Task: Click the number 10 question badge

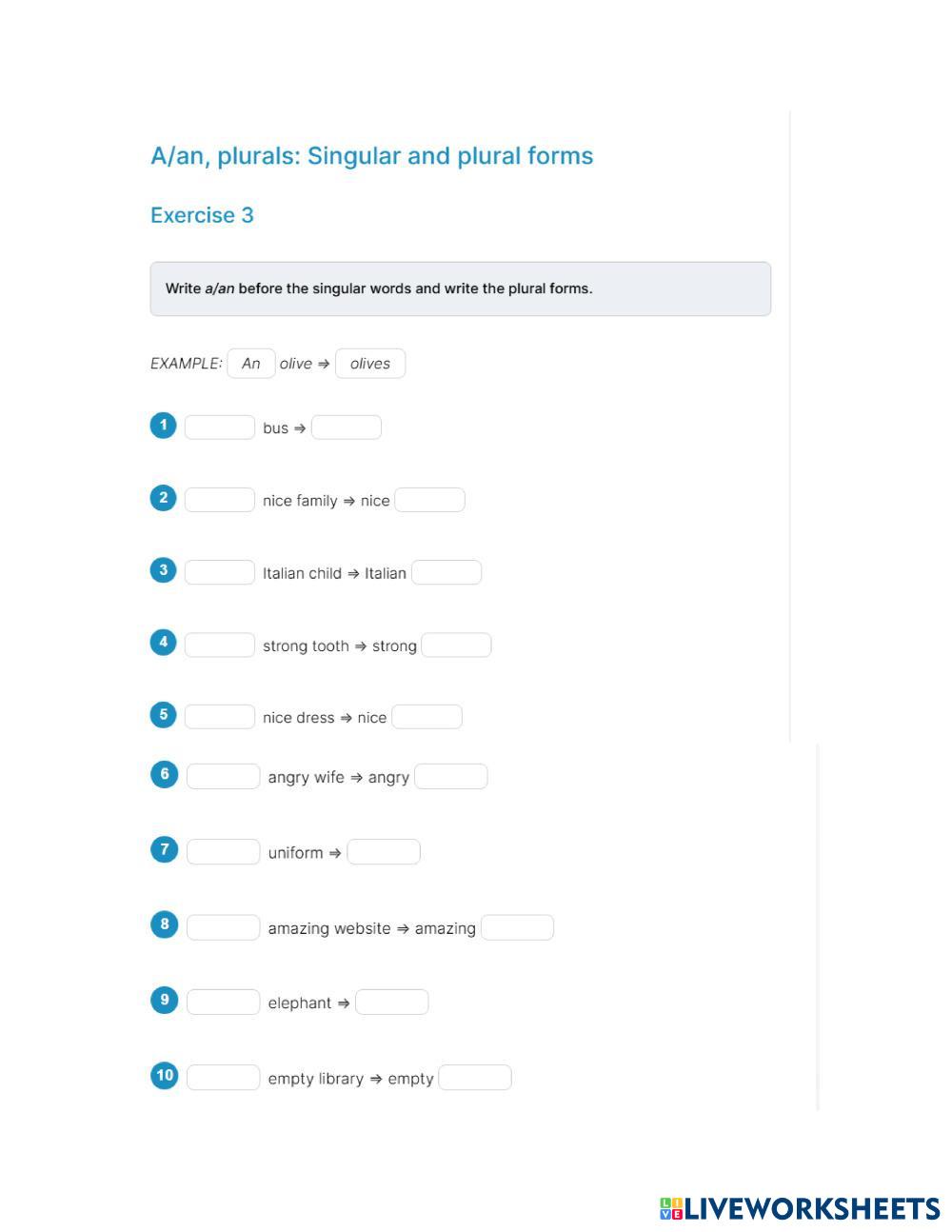Action: point(165,1076)
